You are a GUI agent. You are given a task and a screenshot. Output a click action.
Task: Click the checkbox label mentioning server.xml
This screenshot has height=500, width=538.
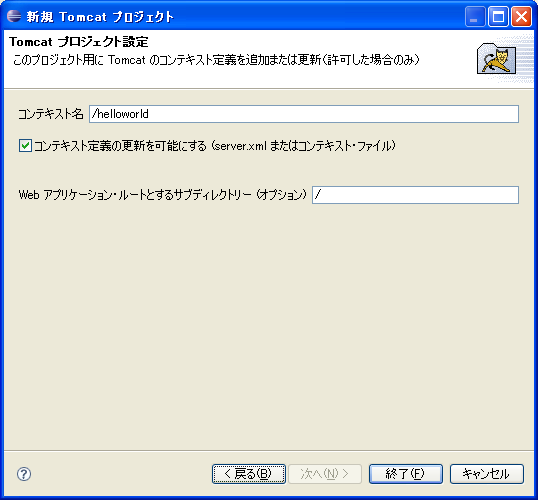(x=215, y=146)
